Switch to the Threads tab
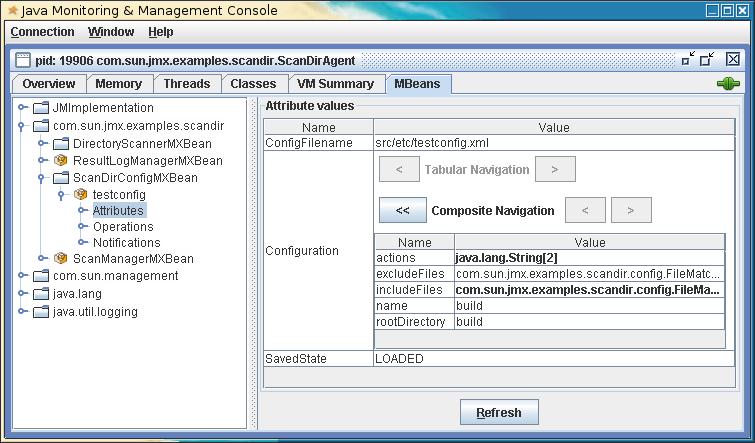 pos(187,84)
